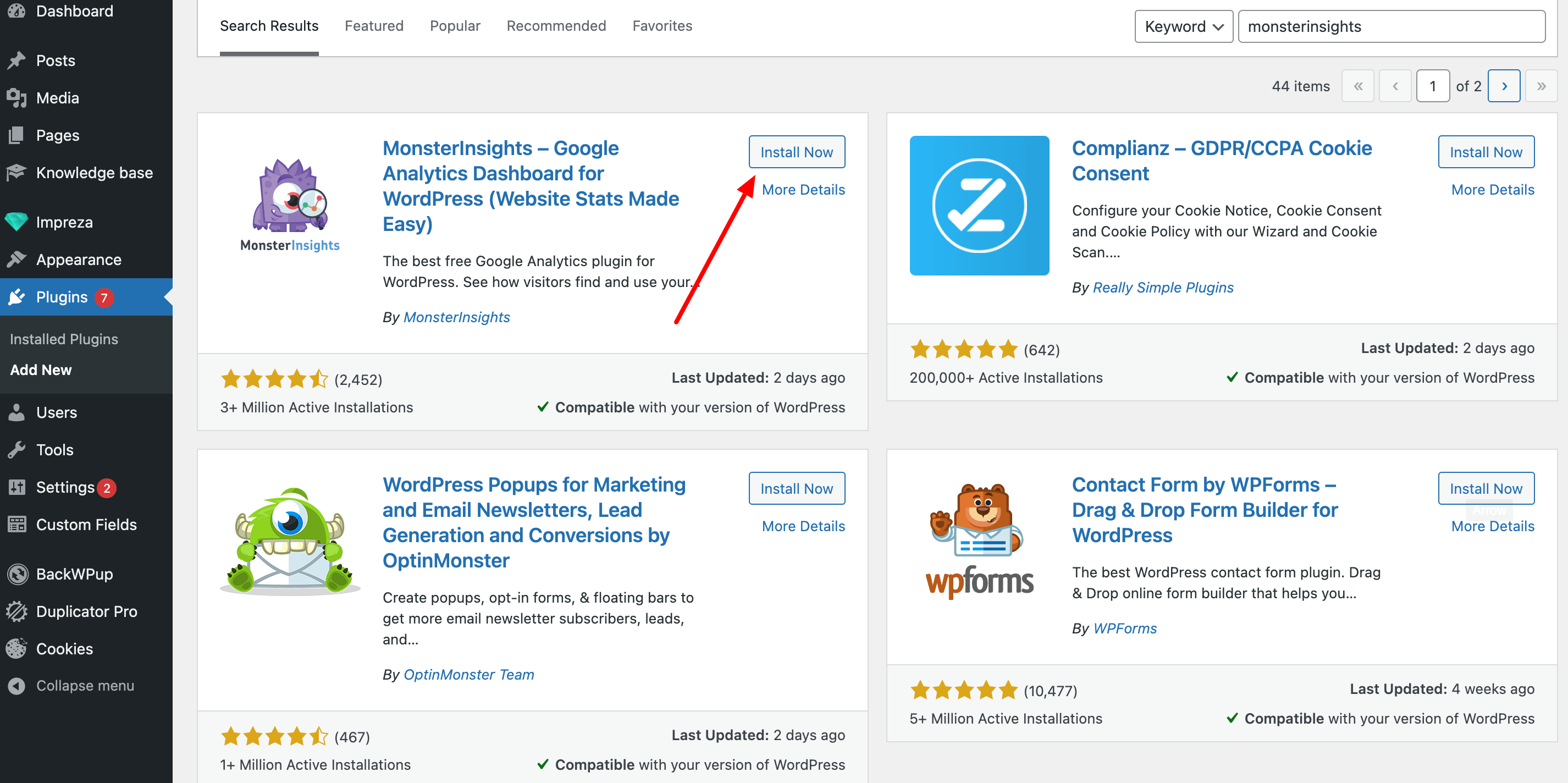Open the WPForms author link

pos(1124,628)
